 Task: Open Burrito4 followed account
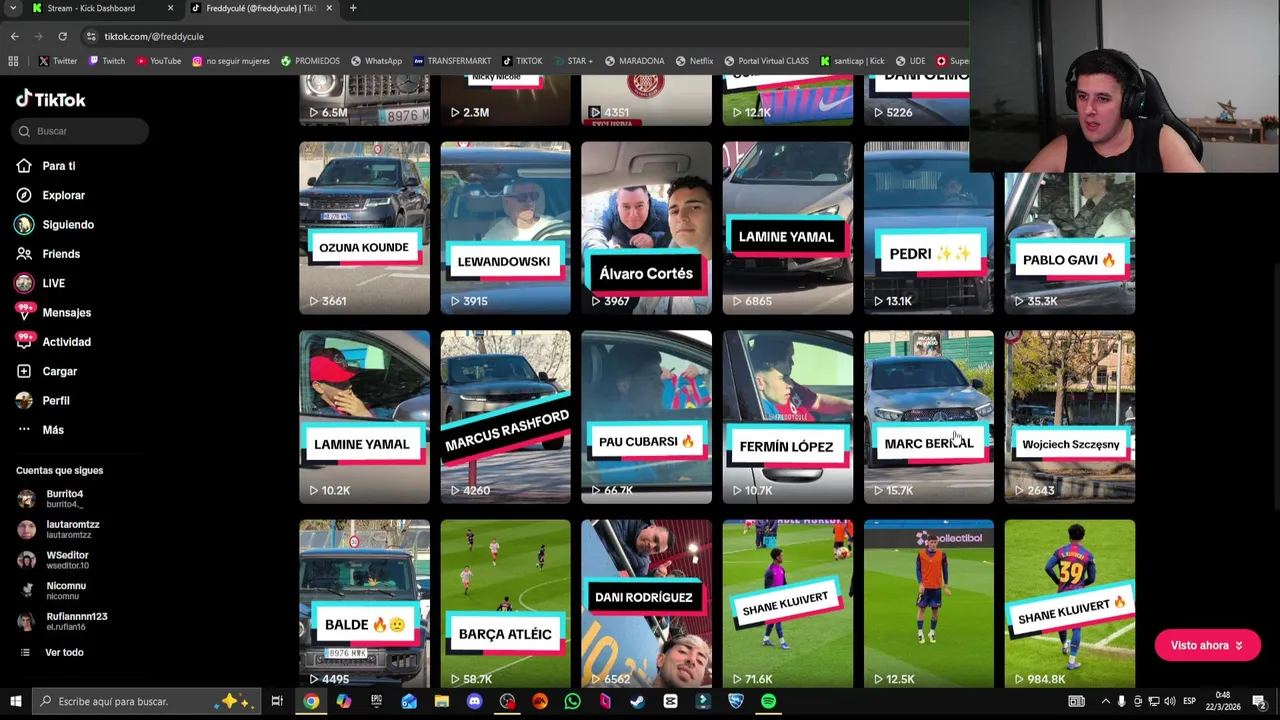click(x=64, y=498)
